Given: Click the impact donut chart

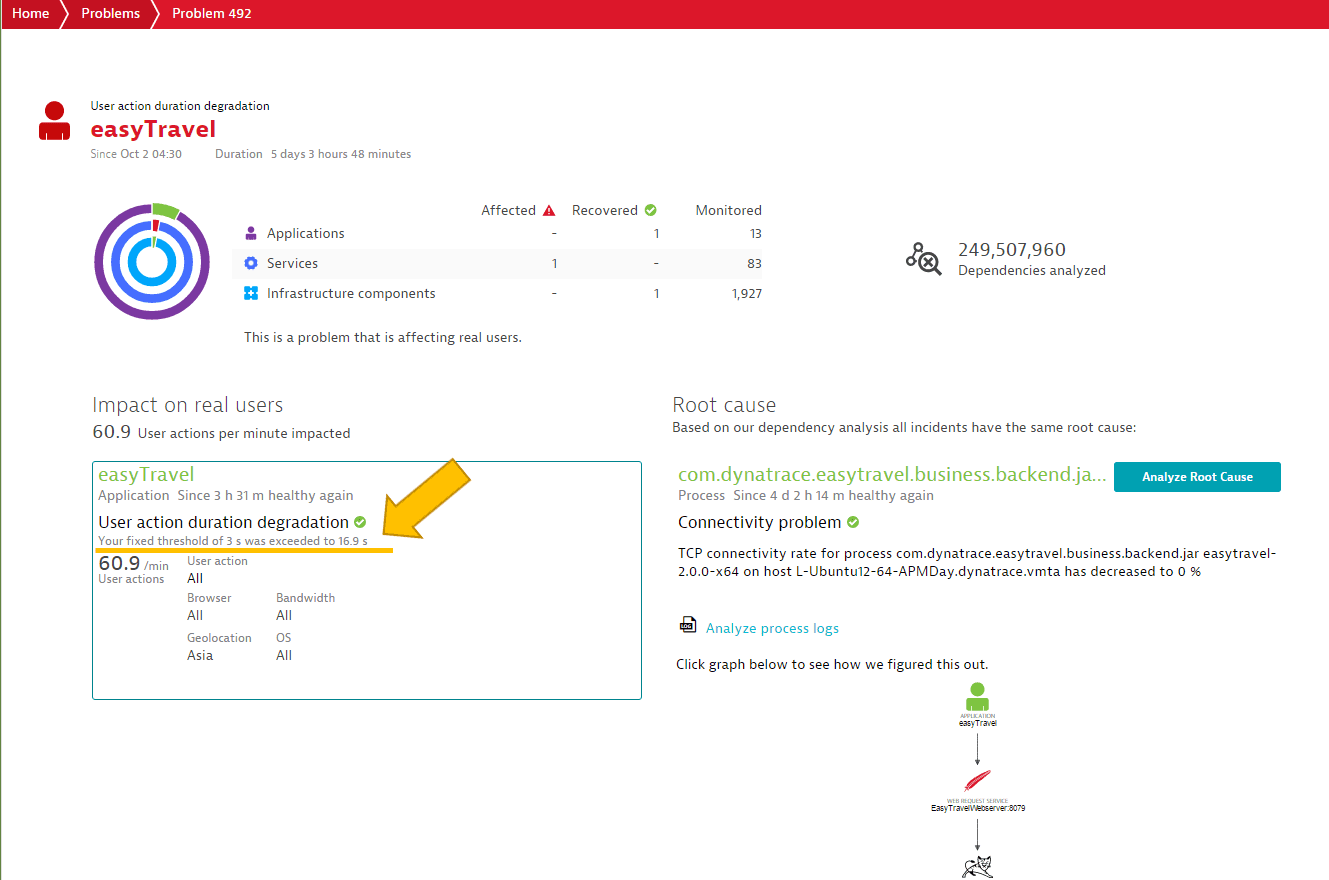Looking at the screenshot, I should (152, 261).
